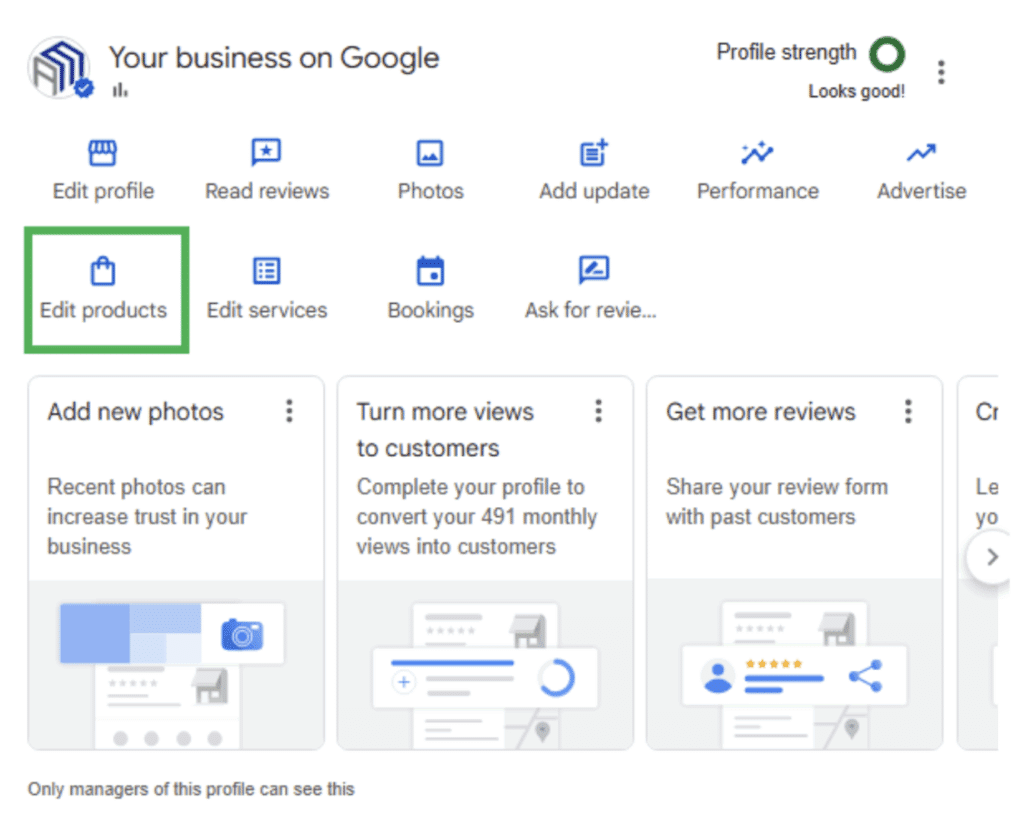Click Edit services label

point(267,310)
